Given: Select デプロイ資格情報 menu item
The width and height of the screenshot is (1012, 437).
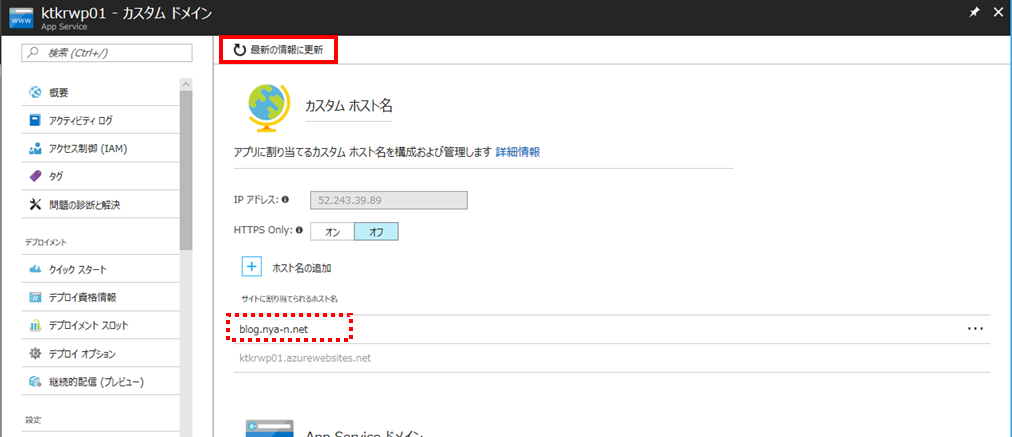Looking at the screenshot, I should 101,297.
